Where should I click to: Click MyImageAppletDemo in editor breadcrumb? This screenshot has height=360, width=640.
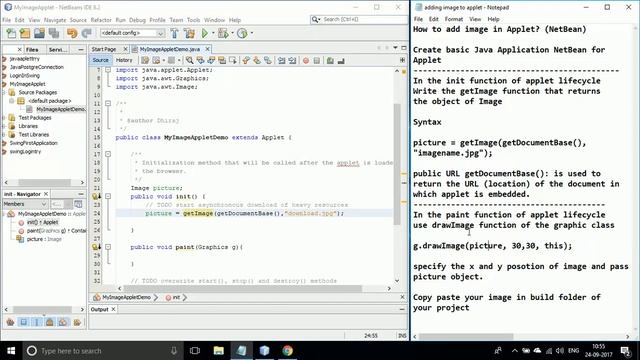point(126,297)
